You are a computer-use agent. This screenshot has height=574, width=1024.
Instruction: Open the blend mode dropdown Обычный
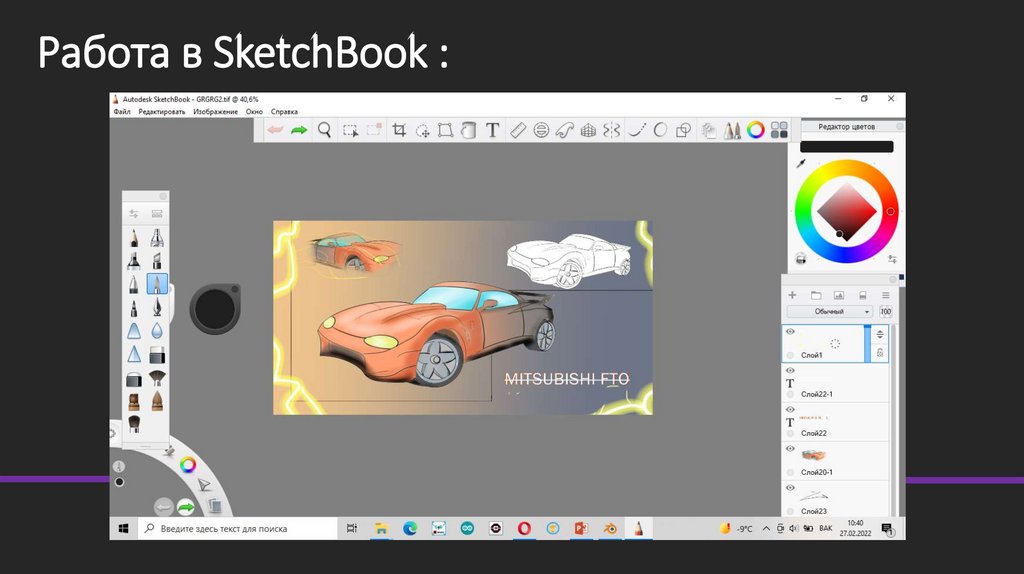pos(829,312)
